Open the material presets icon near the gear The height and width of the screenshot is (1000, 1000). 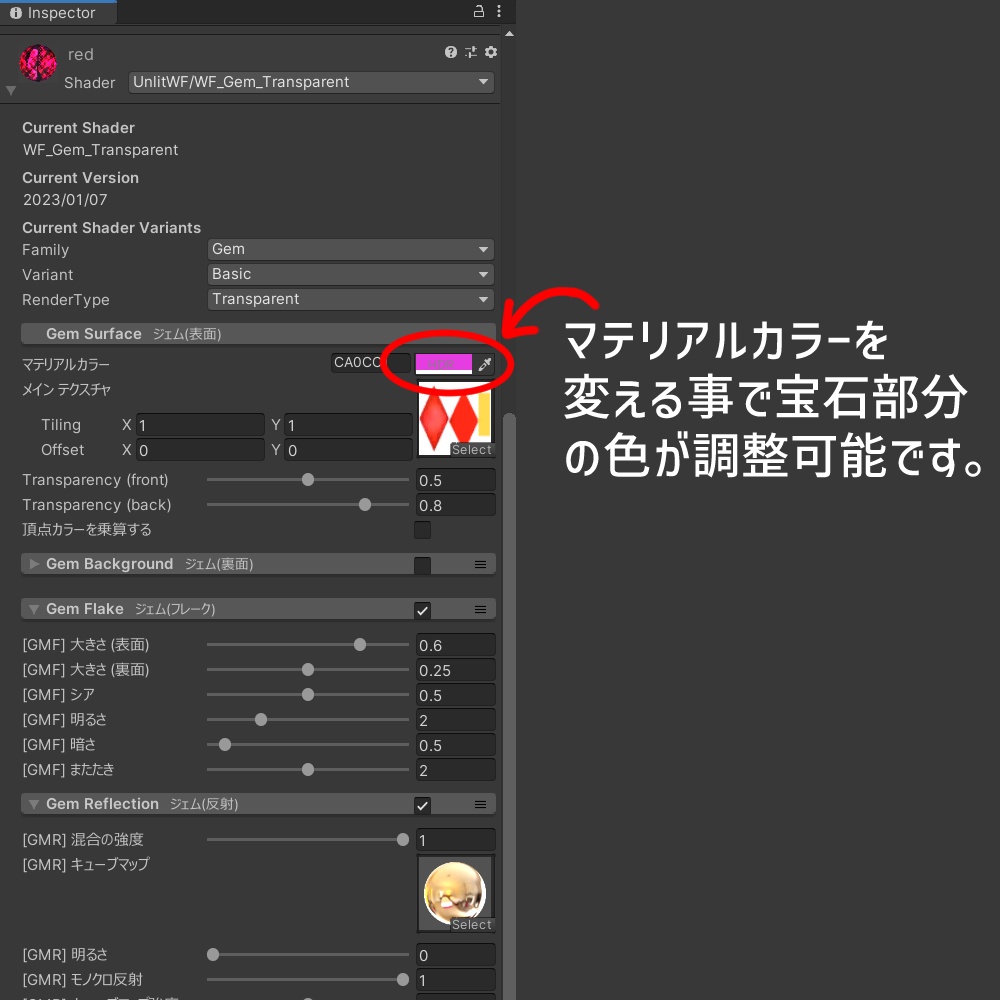click(x=471, y=52)
